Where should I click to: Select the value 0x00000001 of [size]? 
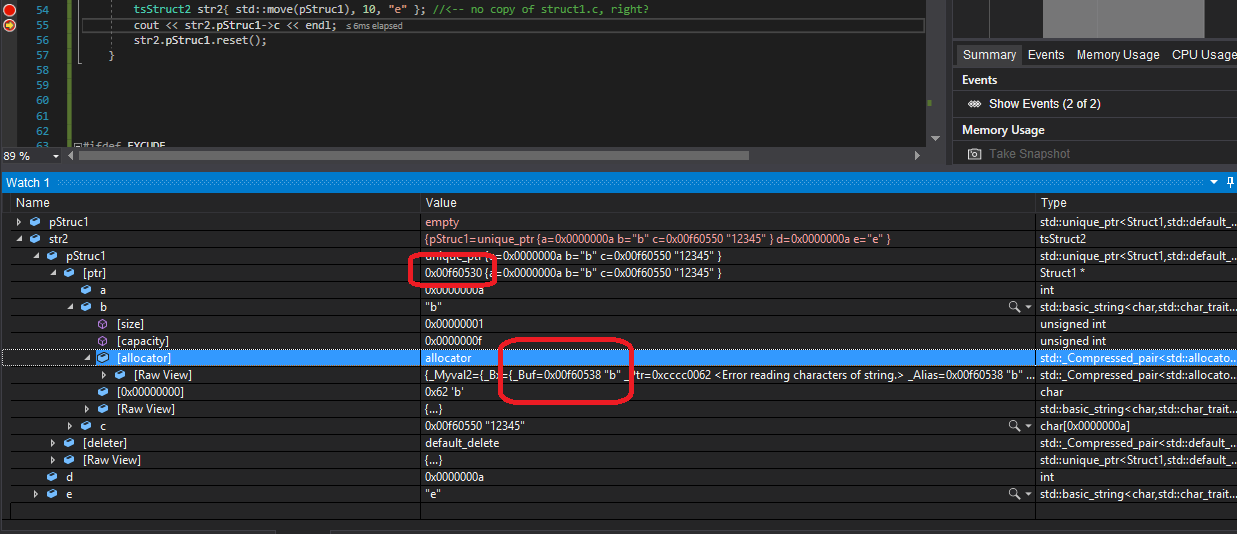coord(454,324)
